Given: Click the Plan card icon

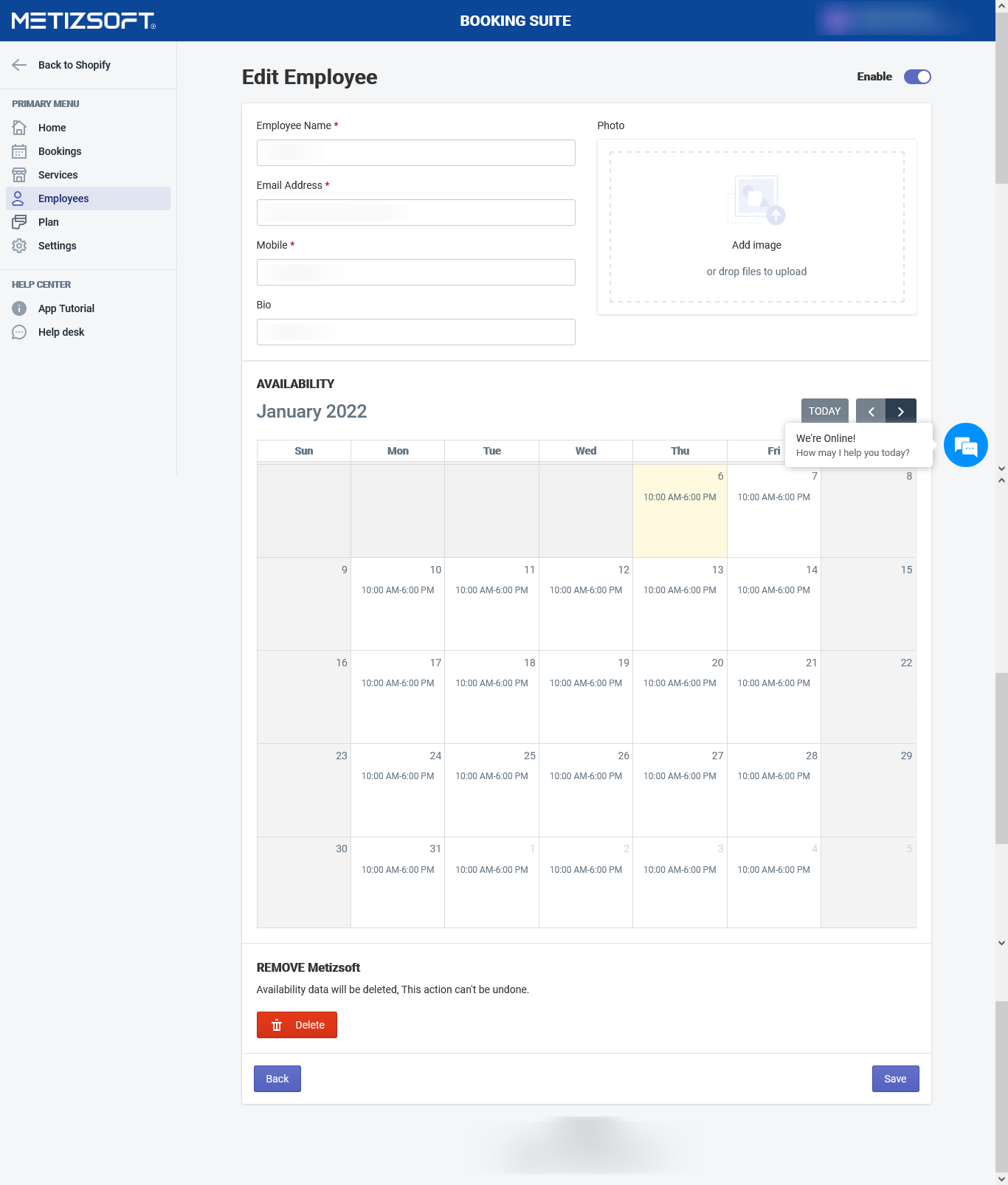Looking at the screenshot, I should pos(19,222).
